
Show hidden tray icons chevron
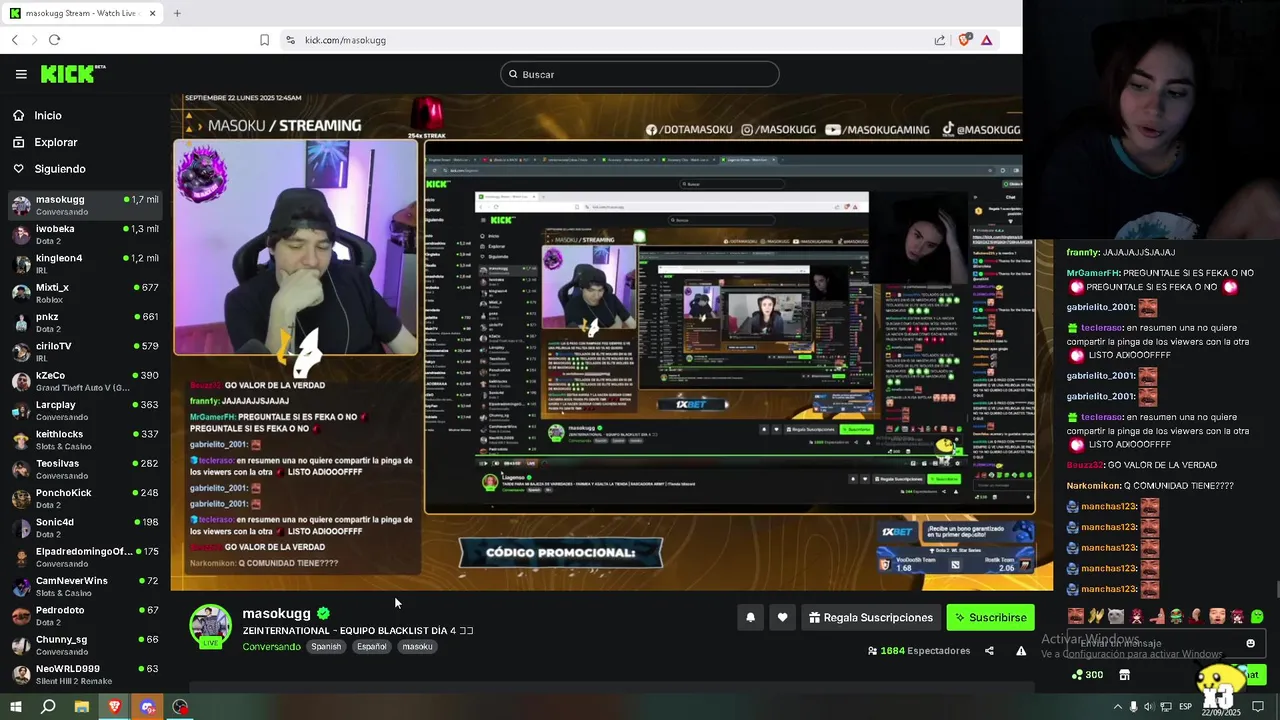(x=1118, y=707)
